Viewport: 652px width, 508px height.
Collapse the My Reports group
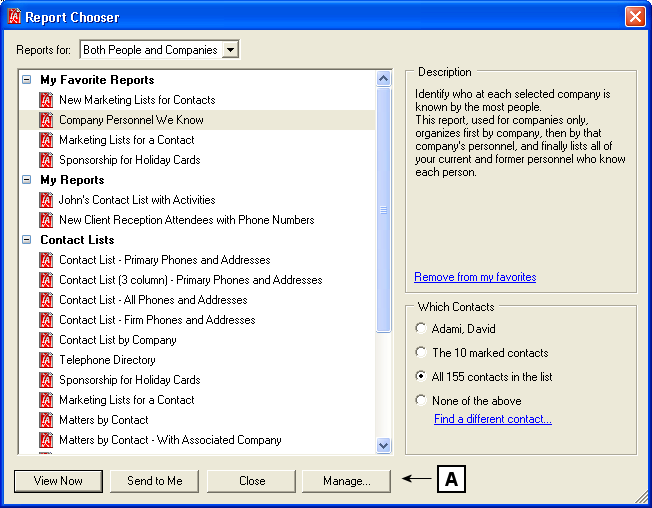point(27,180)
